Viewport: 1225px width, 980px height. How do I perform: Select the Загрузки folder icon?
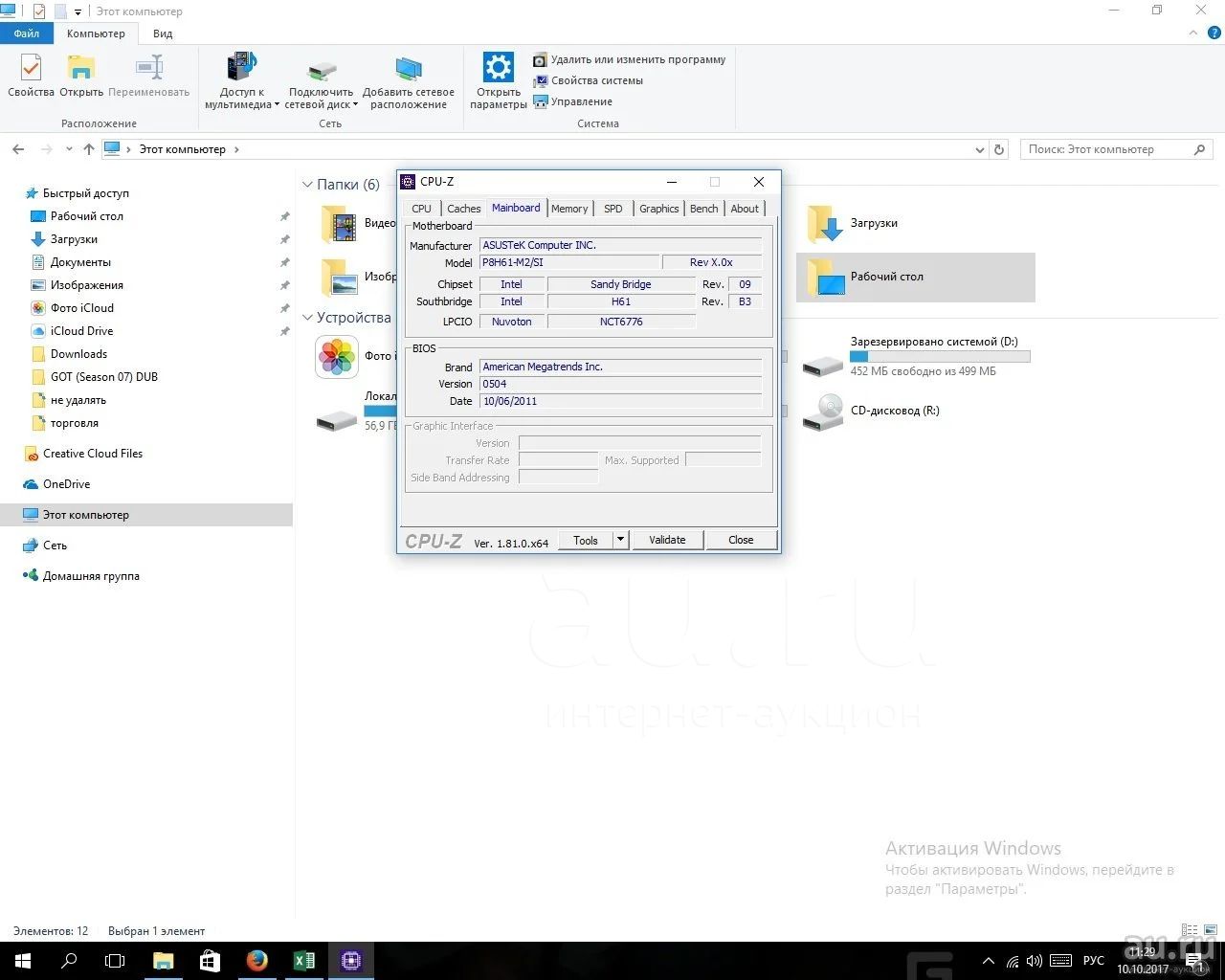click(x=824, y=224)
